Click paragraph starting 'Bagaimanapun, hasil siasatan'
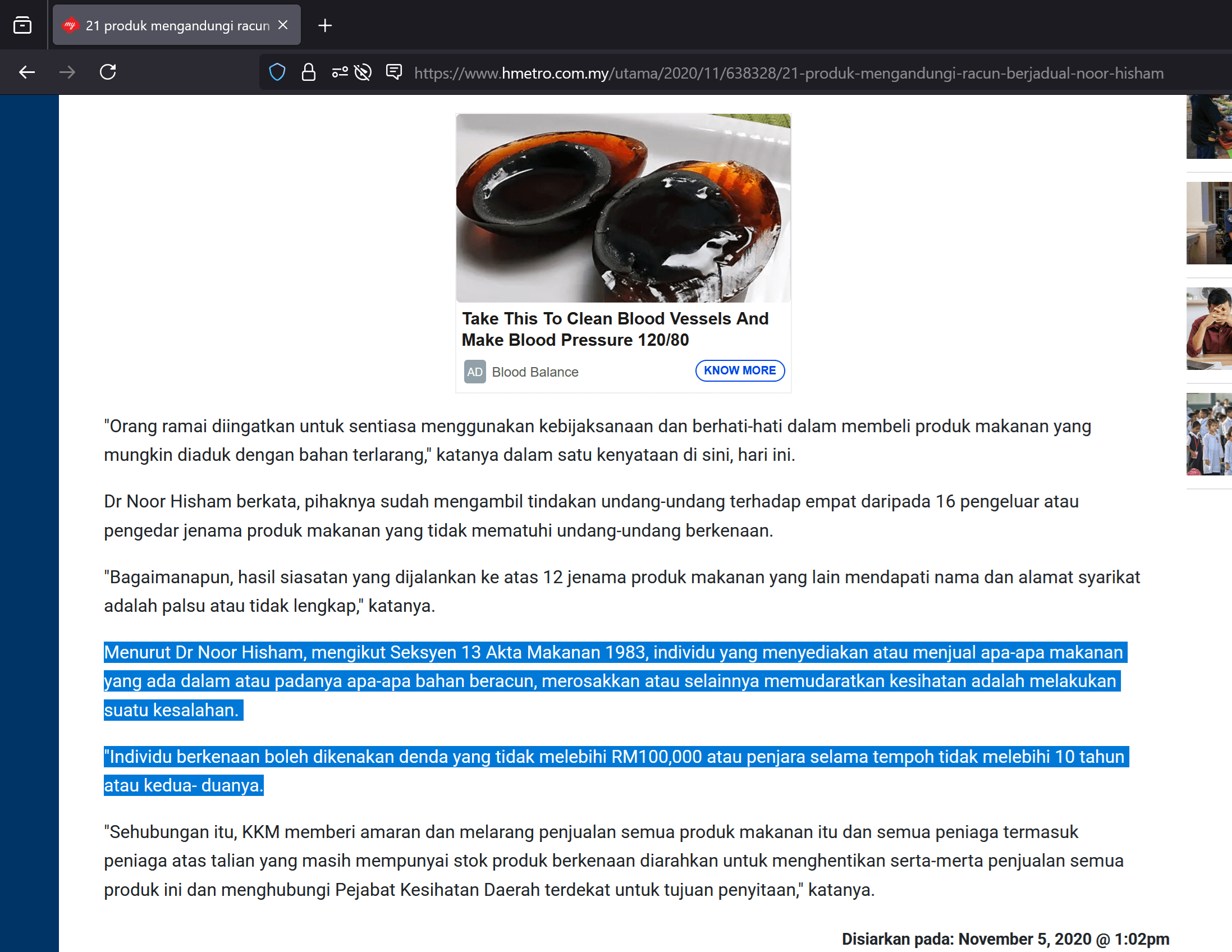 point(622,592)
